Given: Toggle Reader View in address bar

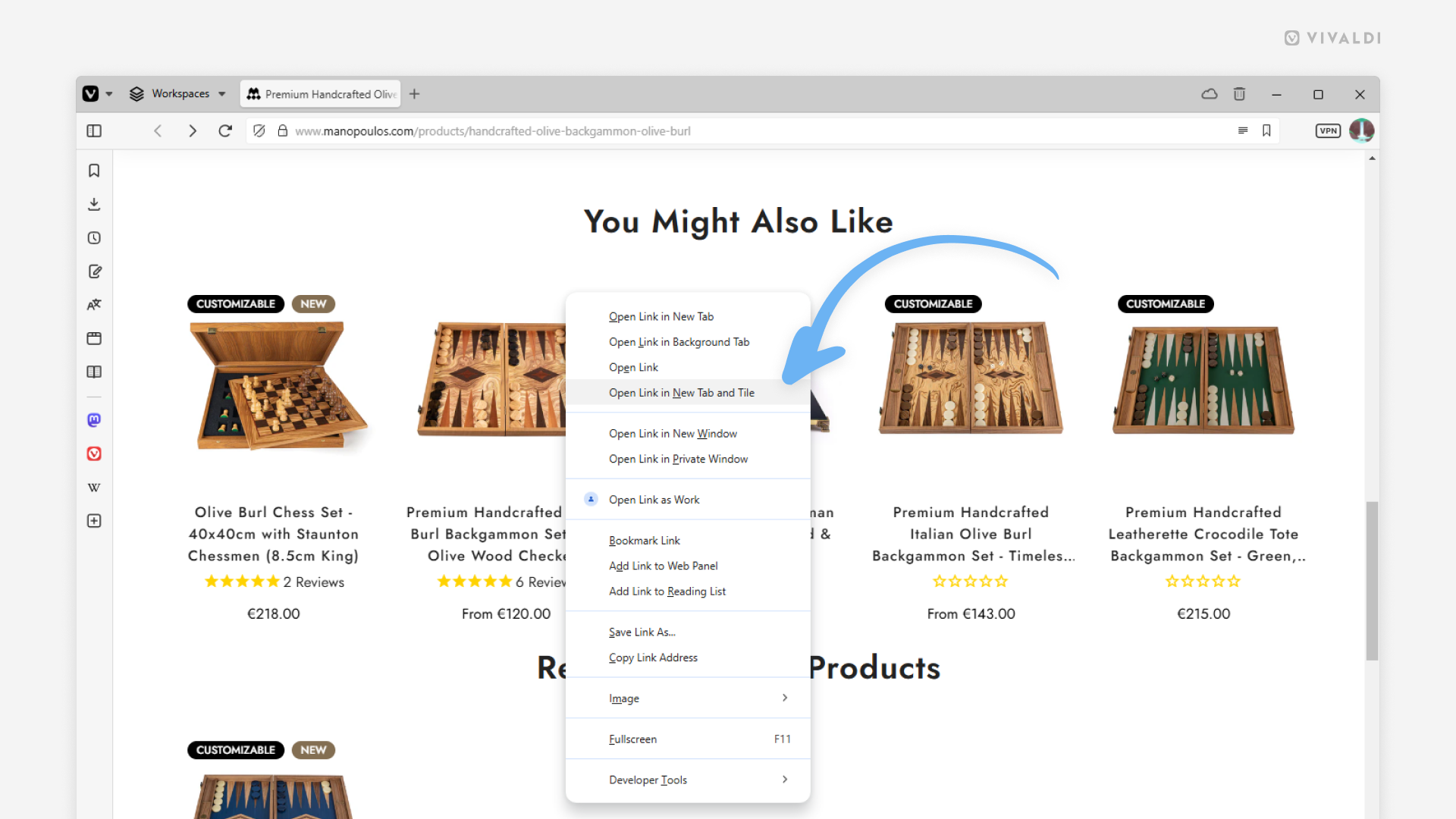Looking at the screenshot, I should click(1243, 131).
